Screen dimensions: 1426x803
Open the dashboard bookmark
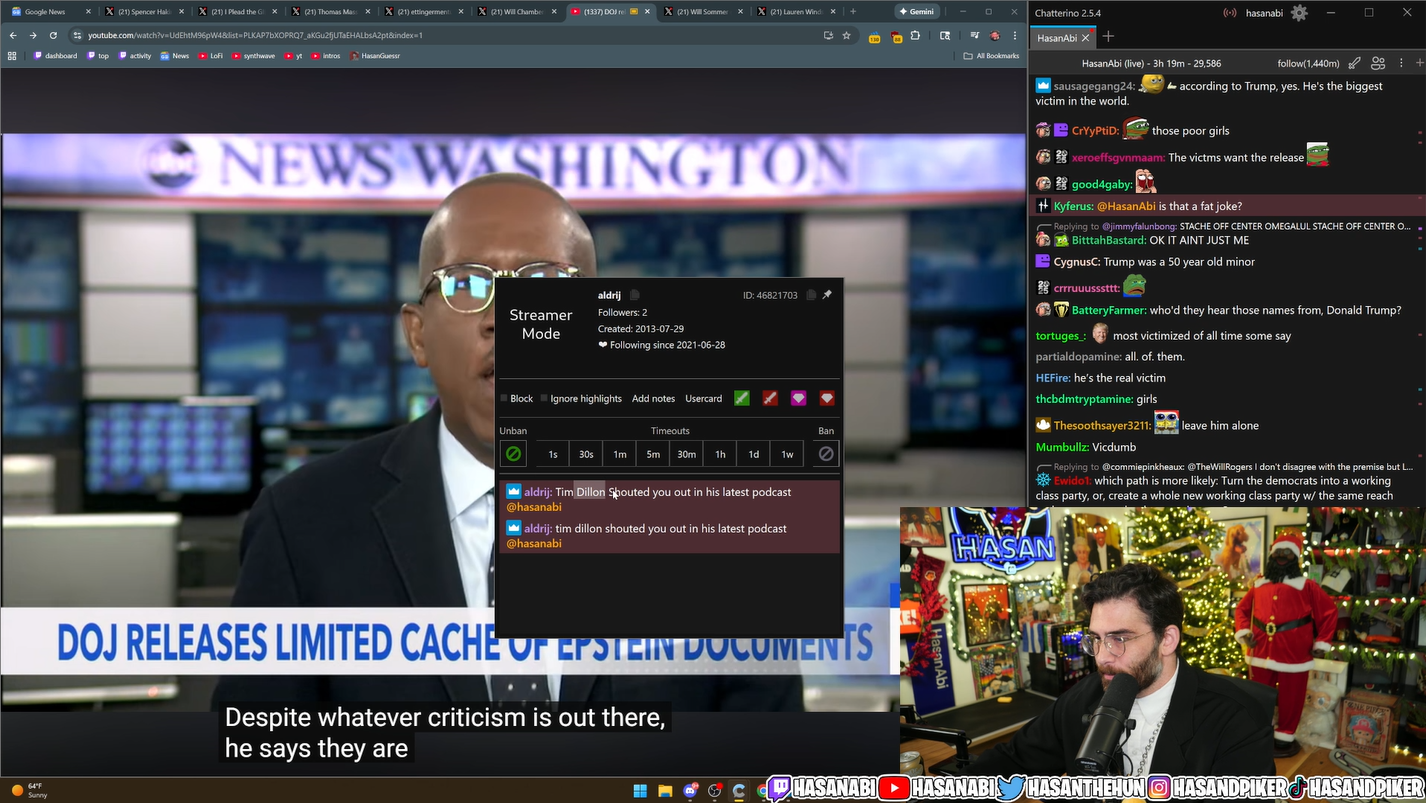pyautogui.click(x=55, y=56)
